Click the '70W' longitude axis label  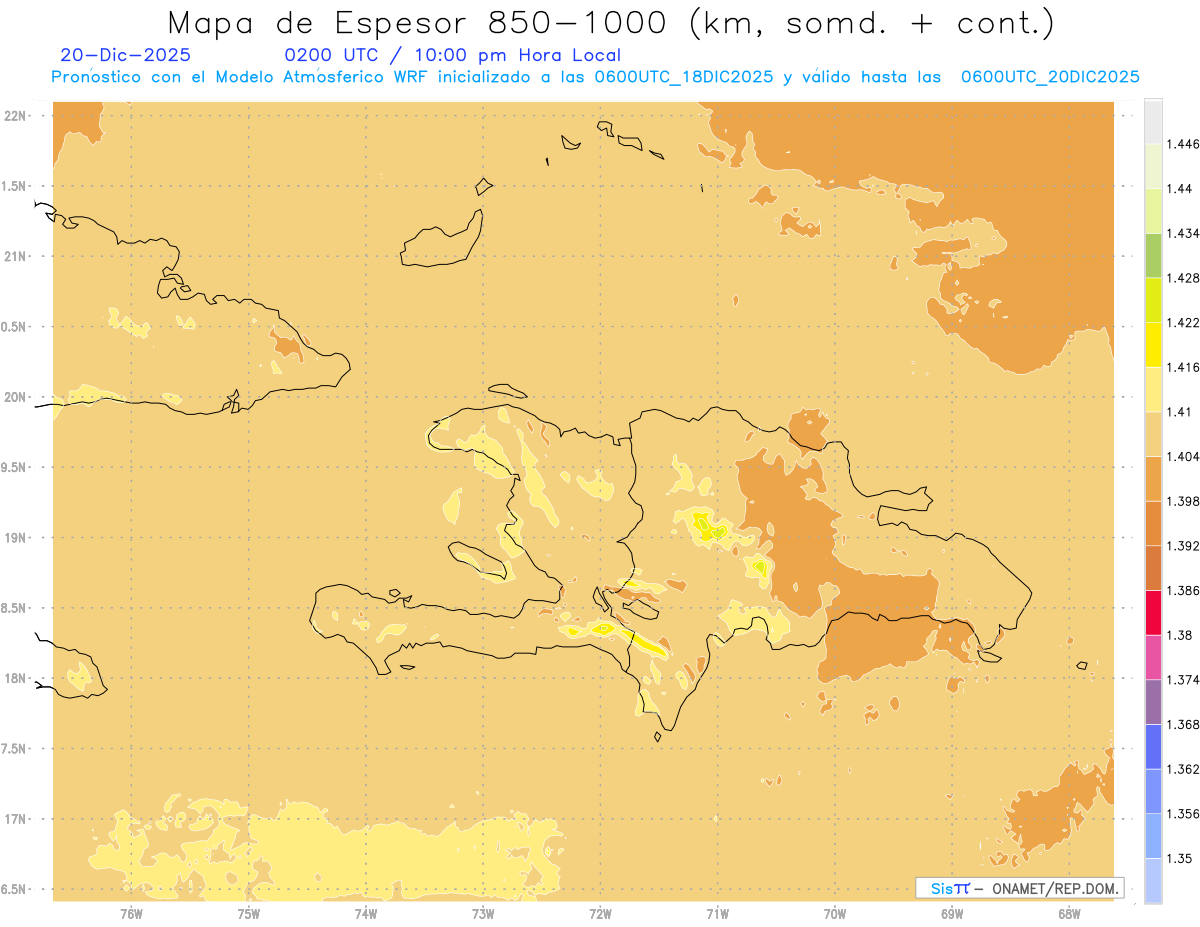pos(835,913)
